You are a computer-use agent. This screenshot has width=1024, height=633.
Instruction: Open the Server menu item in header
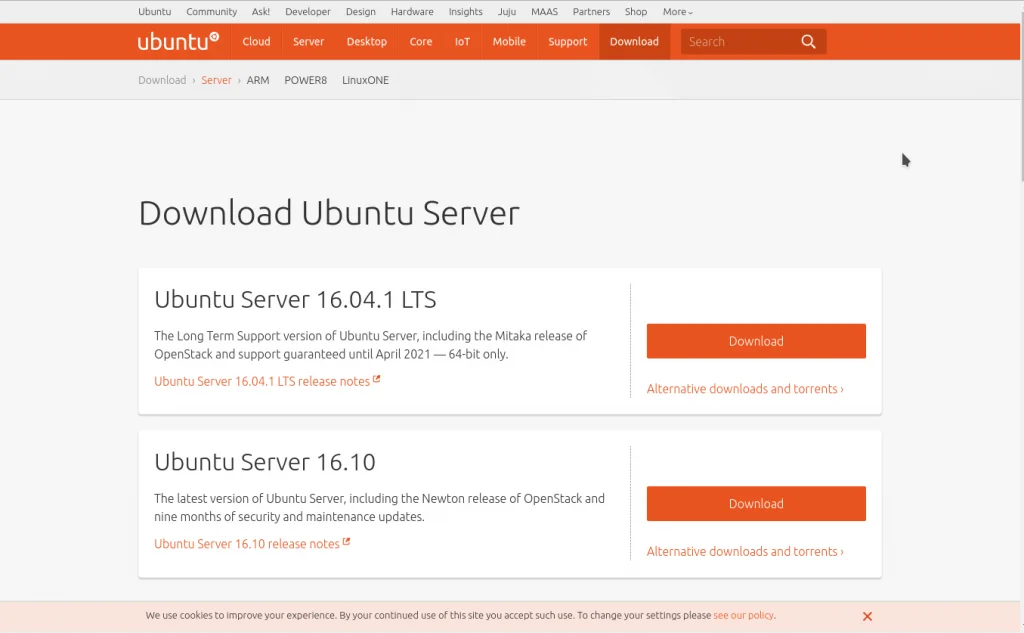(x=308, y=41)
